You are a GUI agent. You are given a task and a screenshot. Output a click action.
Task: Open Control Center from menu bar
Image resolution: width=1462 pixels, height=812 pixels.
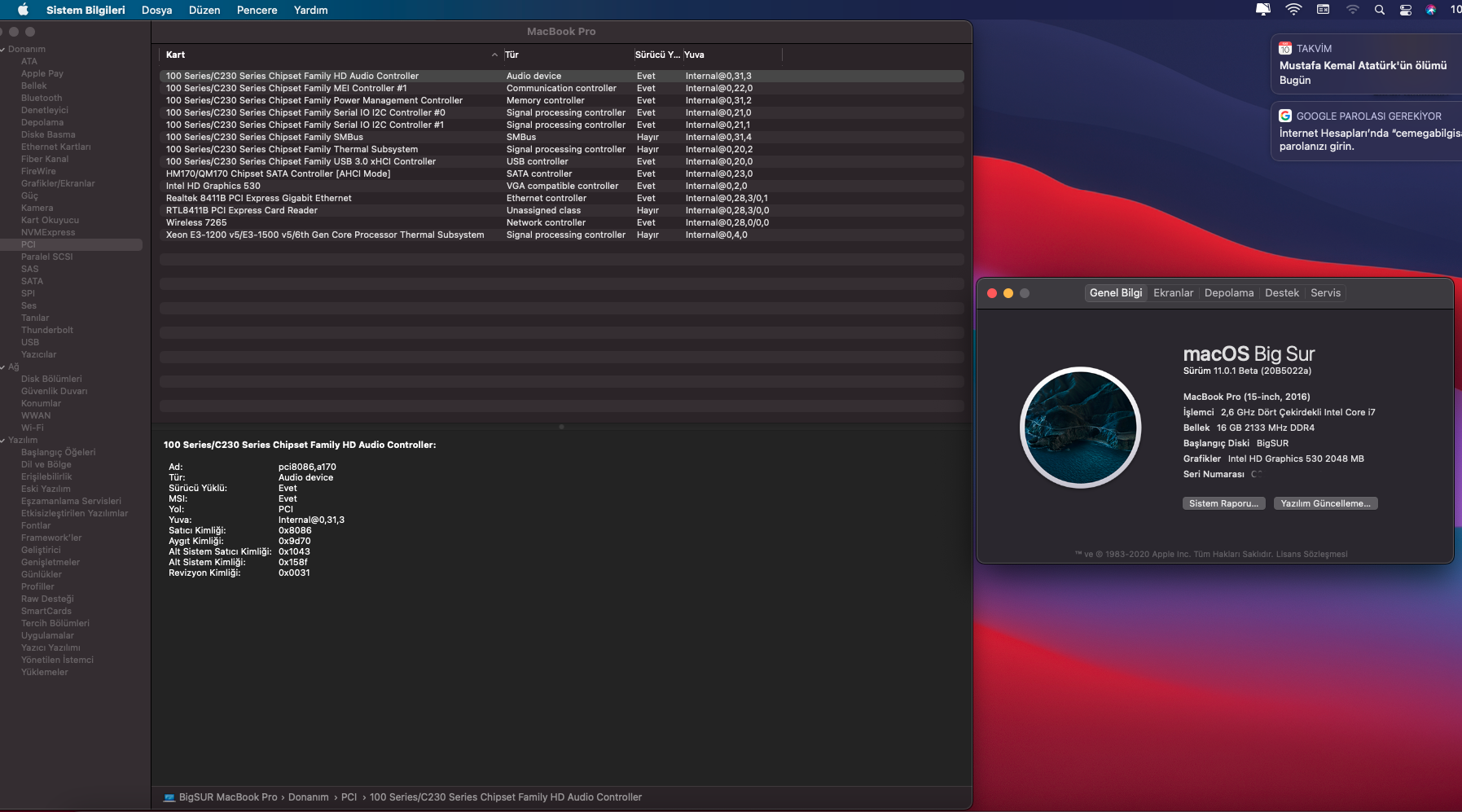(x=1405, y=10)
